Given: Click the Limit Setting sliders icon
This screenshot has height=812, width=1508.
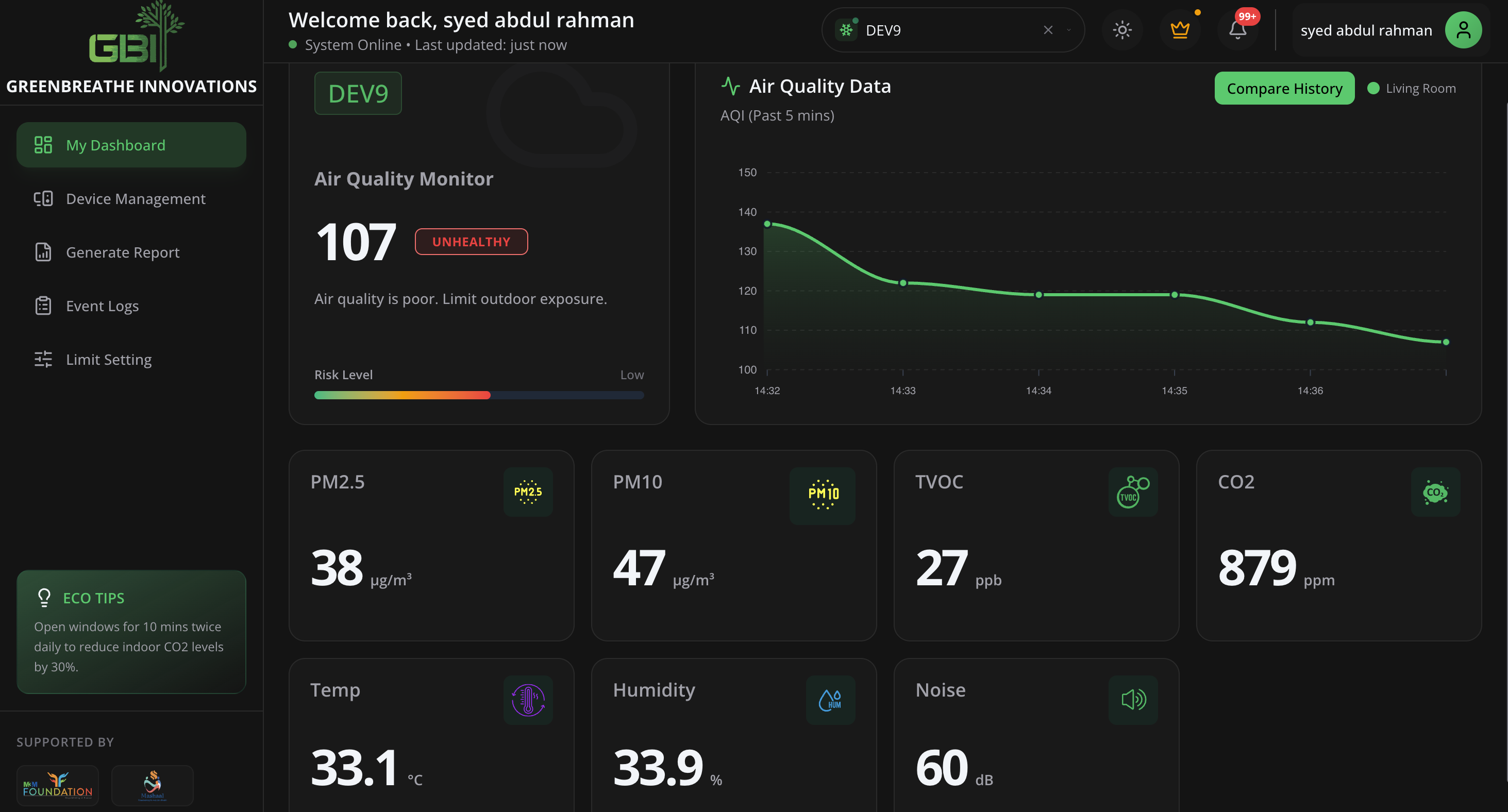Looking at the screenshot, I should tap(43, 360).
